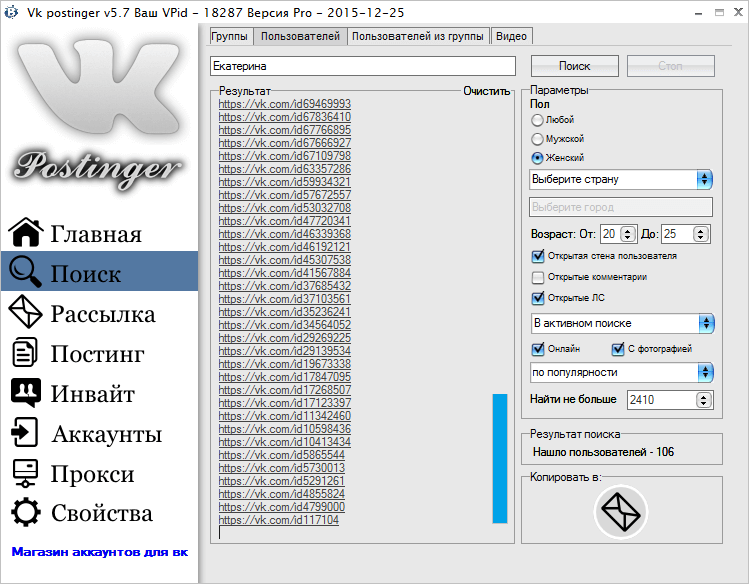Toggle Открытая стена пользователя checkbox
Viewport: 749px width, 584px height.
click(x=538, y=256)
